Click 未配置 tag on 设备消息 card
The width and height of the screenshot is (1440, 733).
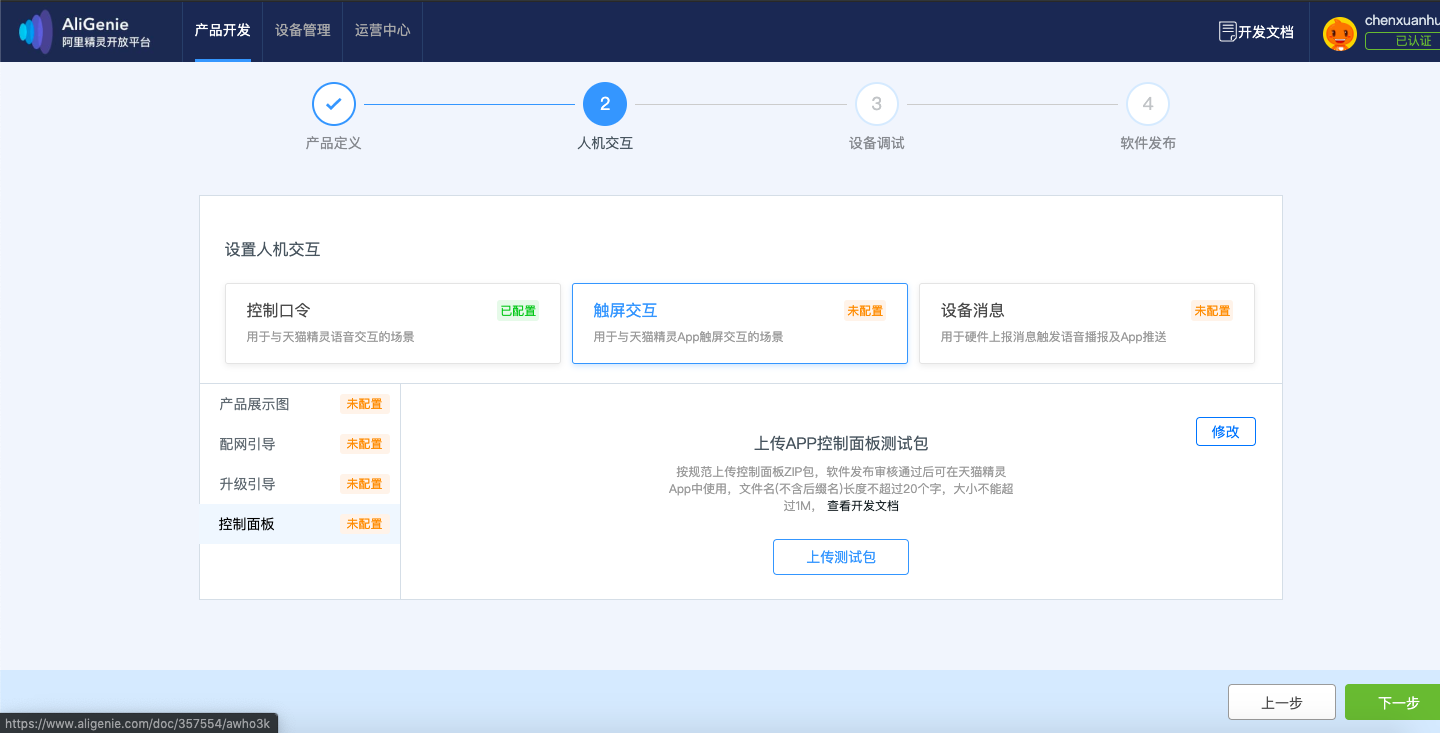pos(1212,311)
